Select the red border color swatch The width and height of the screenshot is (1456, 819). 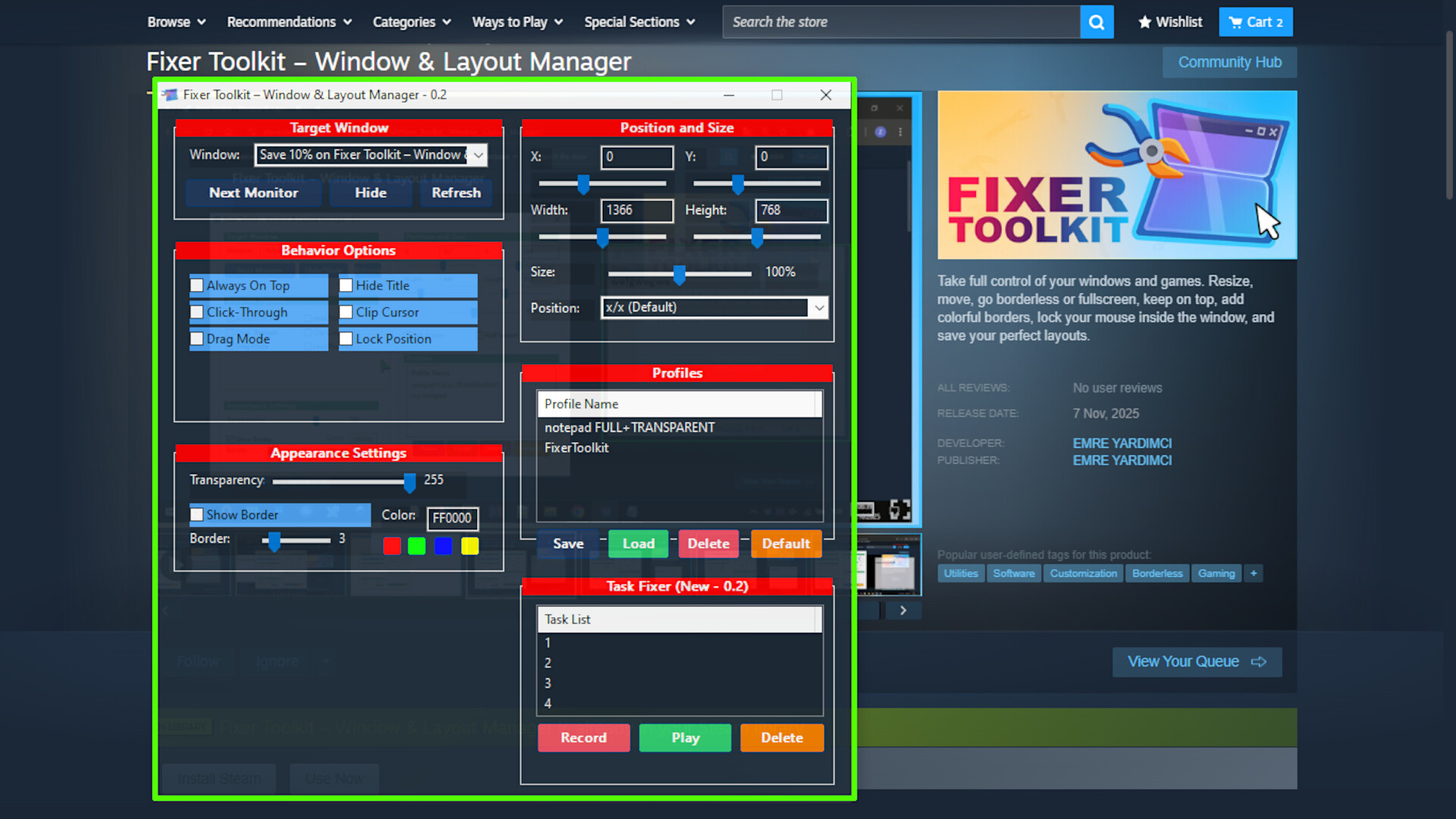(x=391, y=545)
